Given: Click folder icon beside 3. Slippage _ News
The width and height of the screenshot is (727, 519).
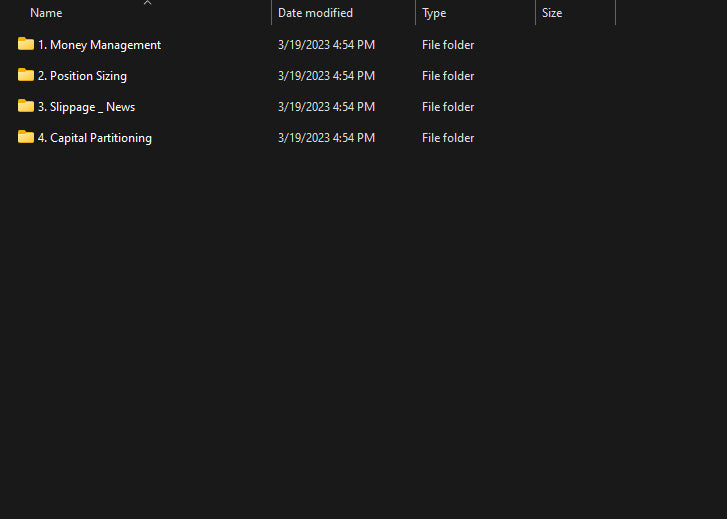Looking at the screenshot, I should tap(26, 106).
